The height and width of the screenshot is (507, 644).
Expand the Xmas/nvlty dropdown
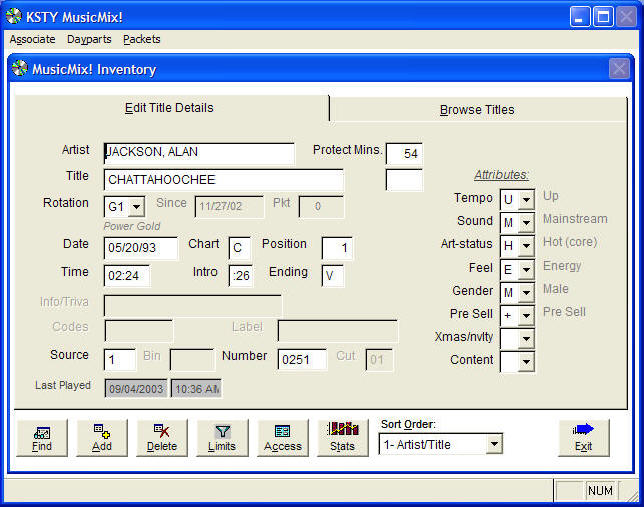point(526,339)
